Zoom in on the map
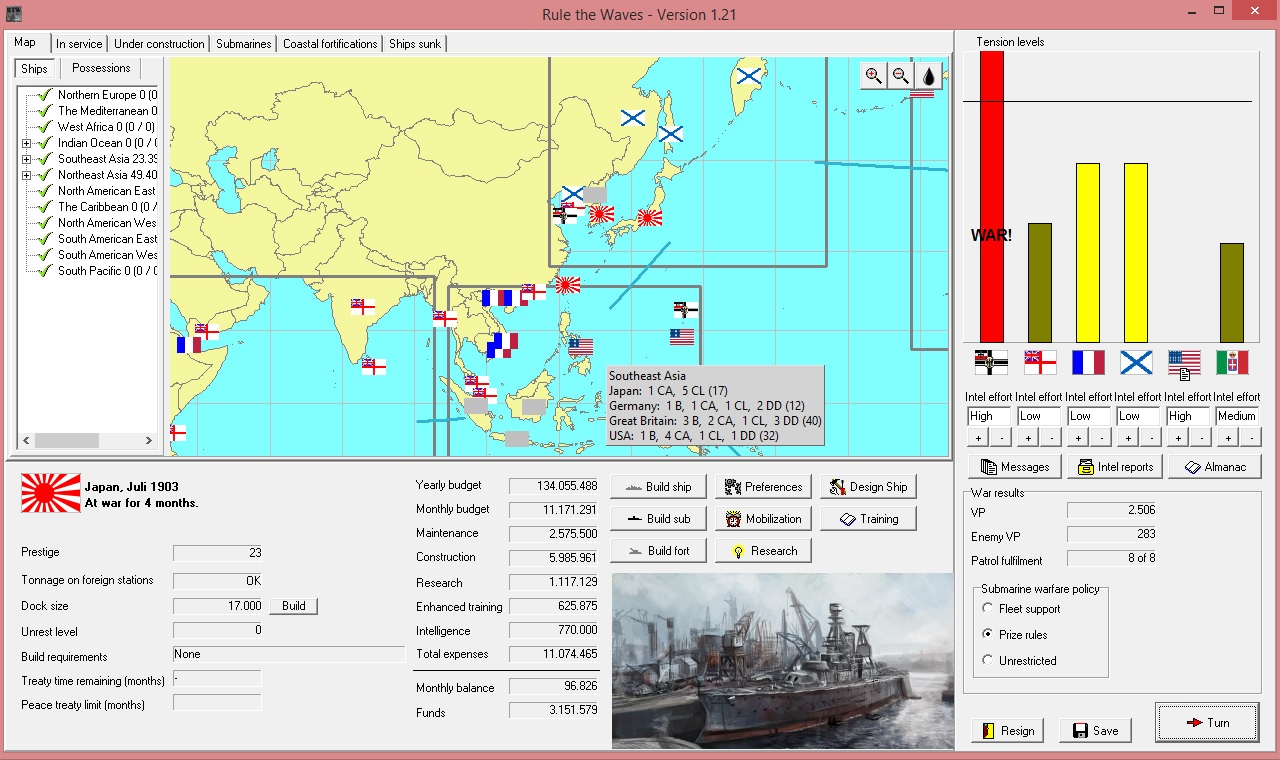This screenshot has height=760, width=1280. 873,75
